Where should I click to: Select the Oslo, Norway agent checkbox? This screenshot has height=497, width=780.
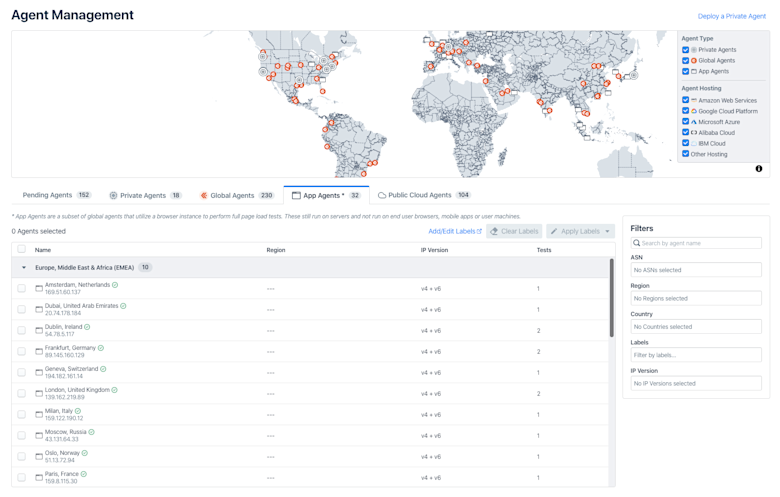[x=21, y=457]
